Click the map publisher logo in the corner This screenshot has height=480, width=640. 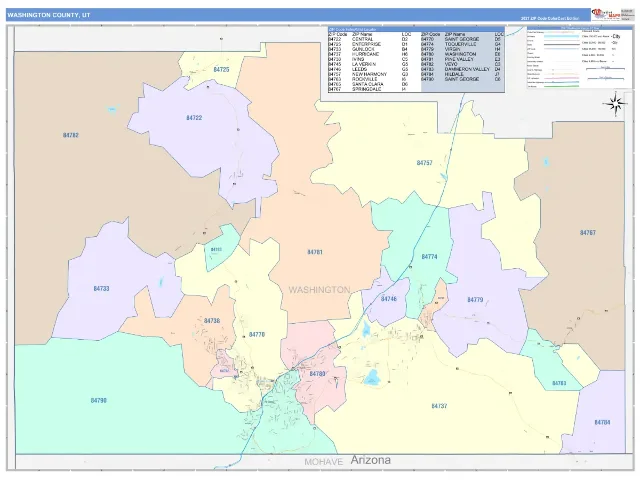click(x=605, y=14)
